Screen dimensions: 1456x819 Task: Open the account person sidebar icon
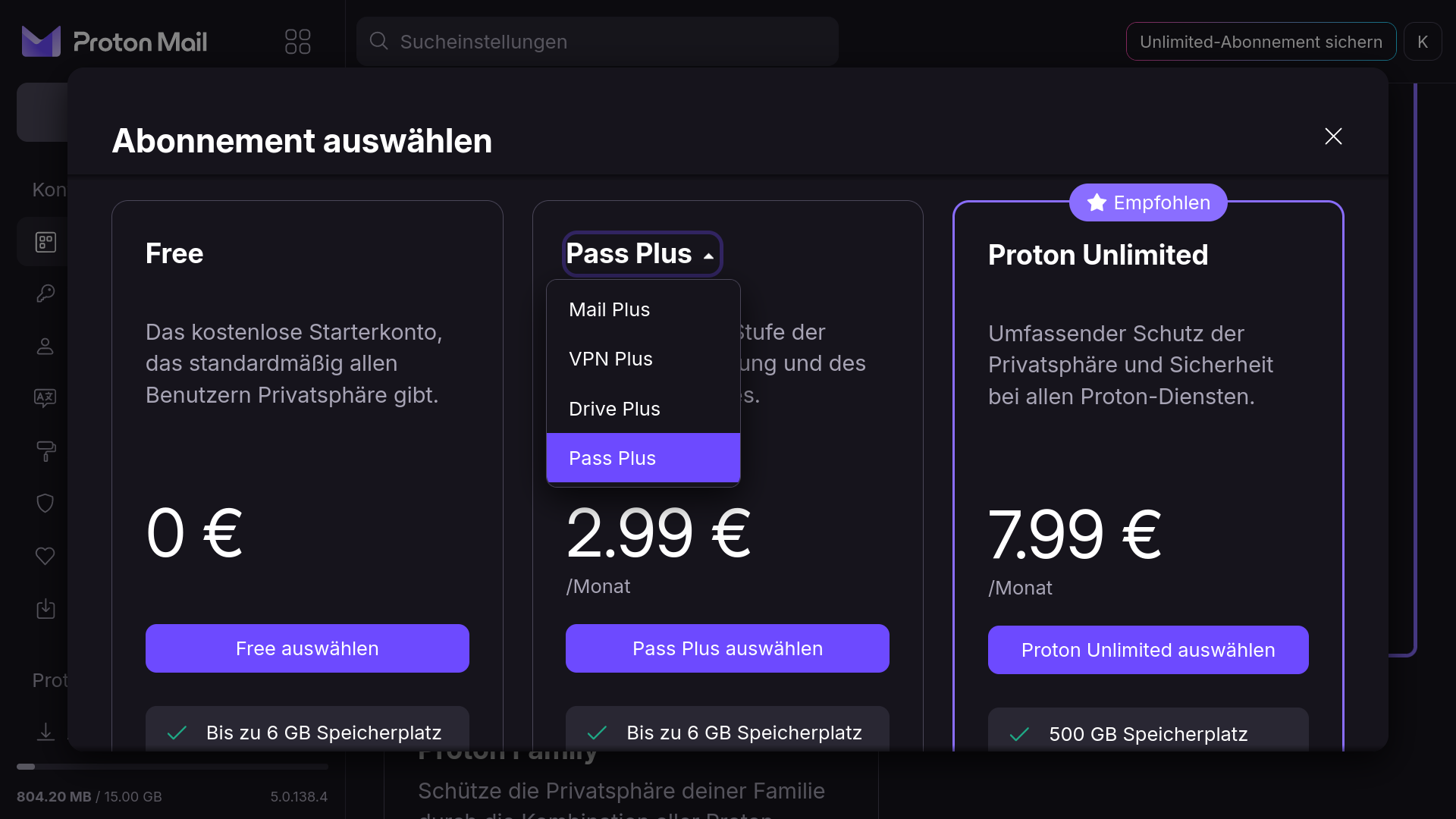coord(45,347)
